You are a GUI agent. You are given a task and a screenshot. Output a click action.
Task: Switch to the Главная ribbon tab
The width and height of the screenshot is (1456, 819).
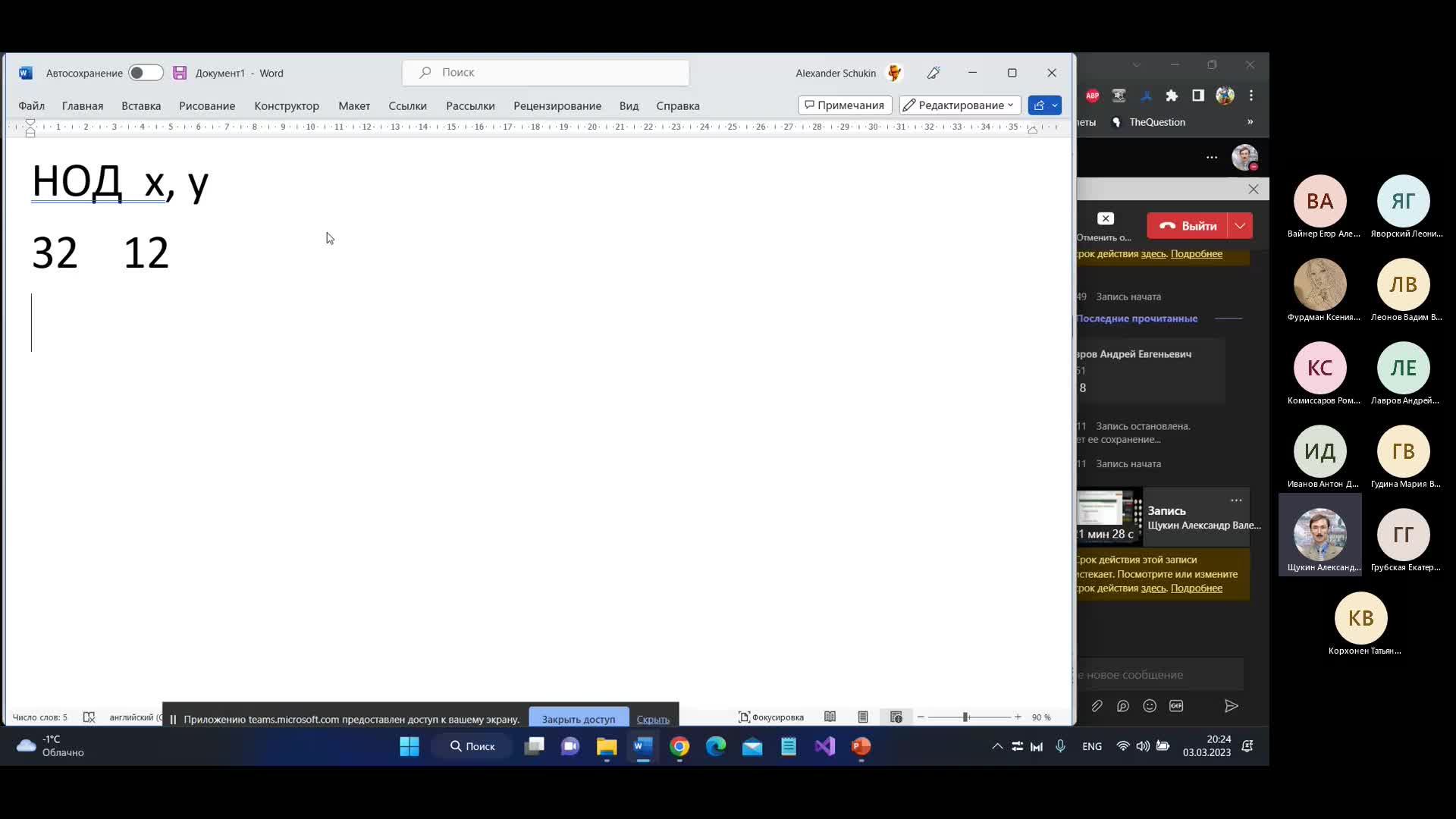83,106
